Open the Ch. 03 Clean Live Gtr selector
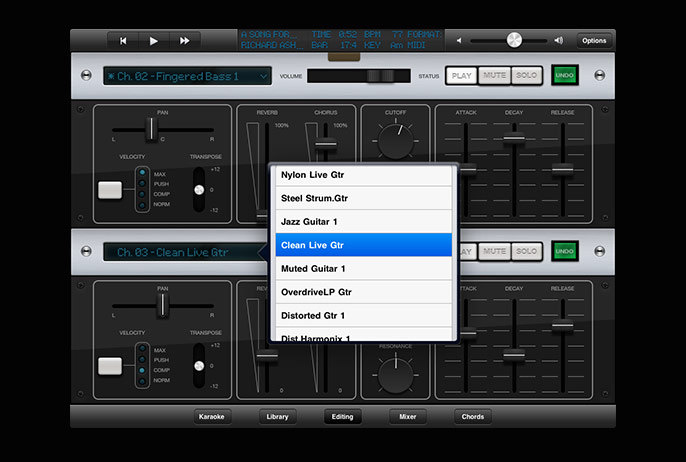Screen dimensions: 686x462 (184, 252)
